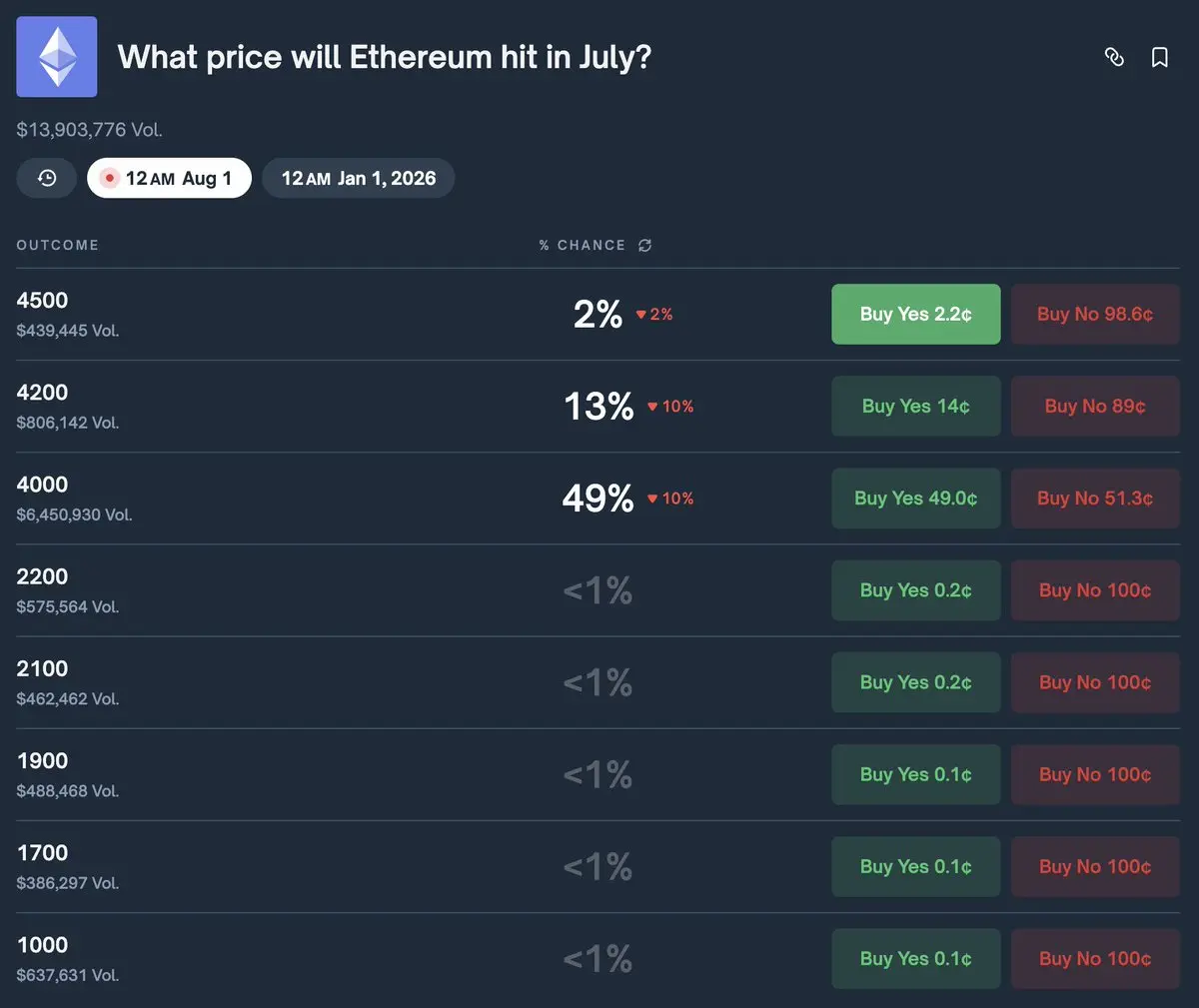Buy Yes 49.0¢ on 4000 outcome

coord(915,498)
